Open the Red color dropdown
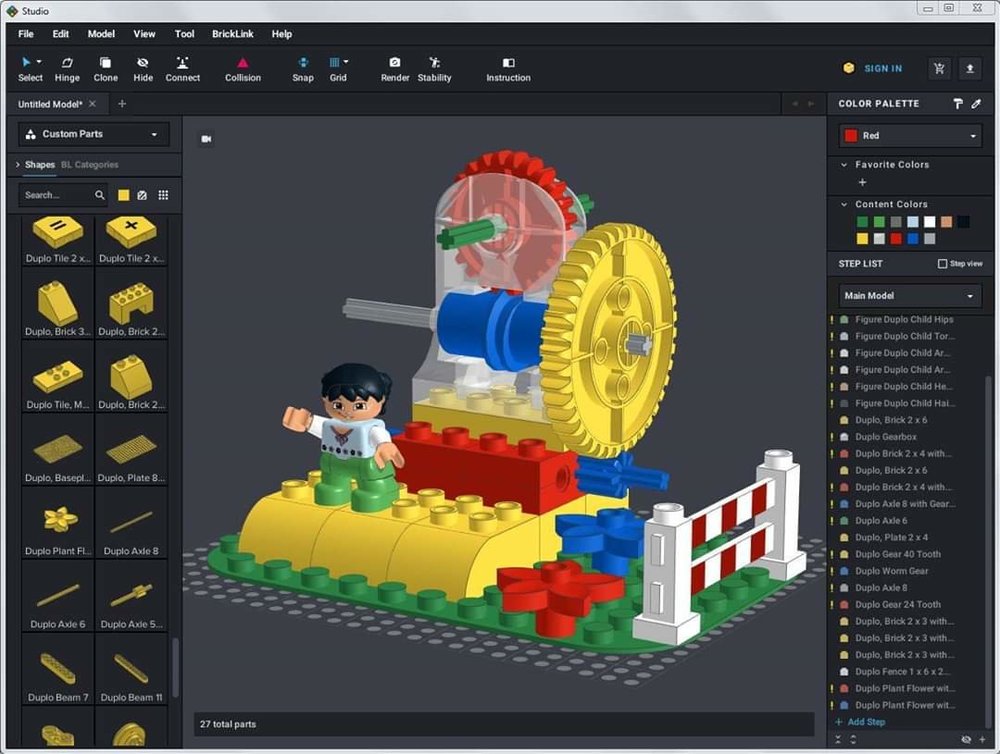Viewport: 1000px width, 754px height. [x=910, y=135]
